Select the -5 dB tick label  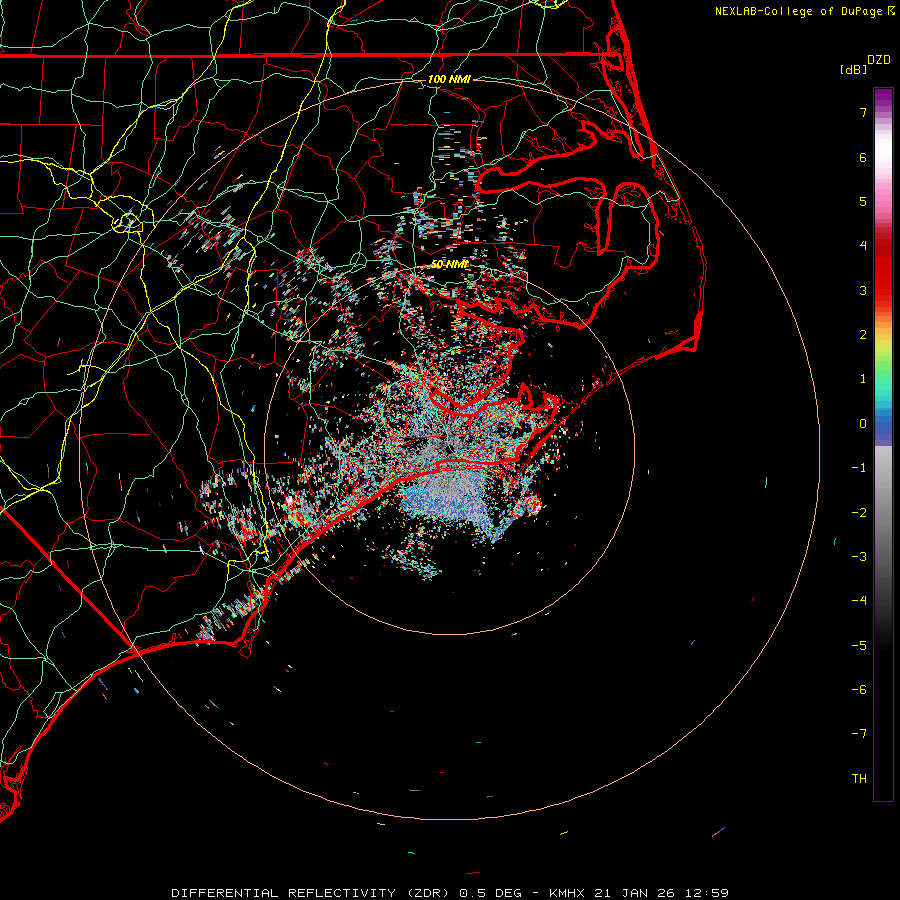click(858, 645)
